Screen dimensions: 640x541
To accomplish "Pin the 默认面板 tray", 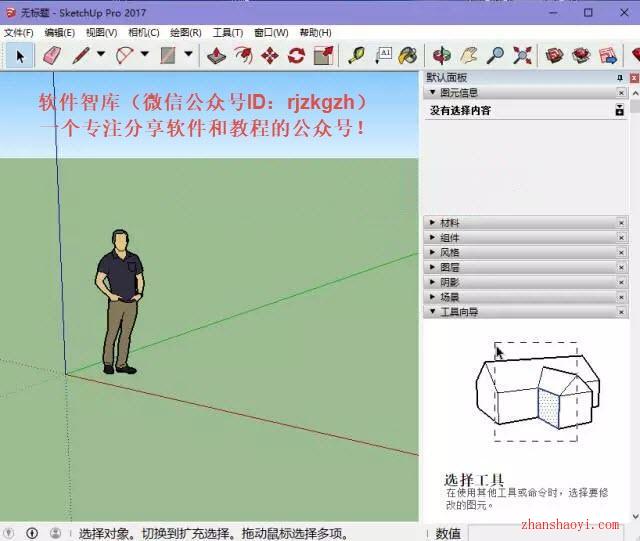I will click(620, 77).
